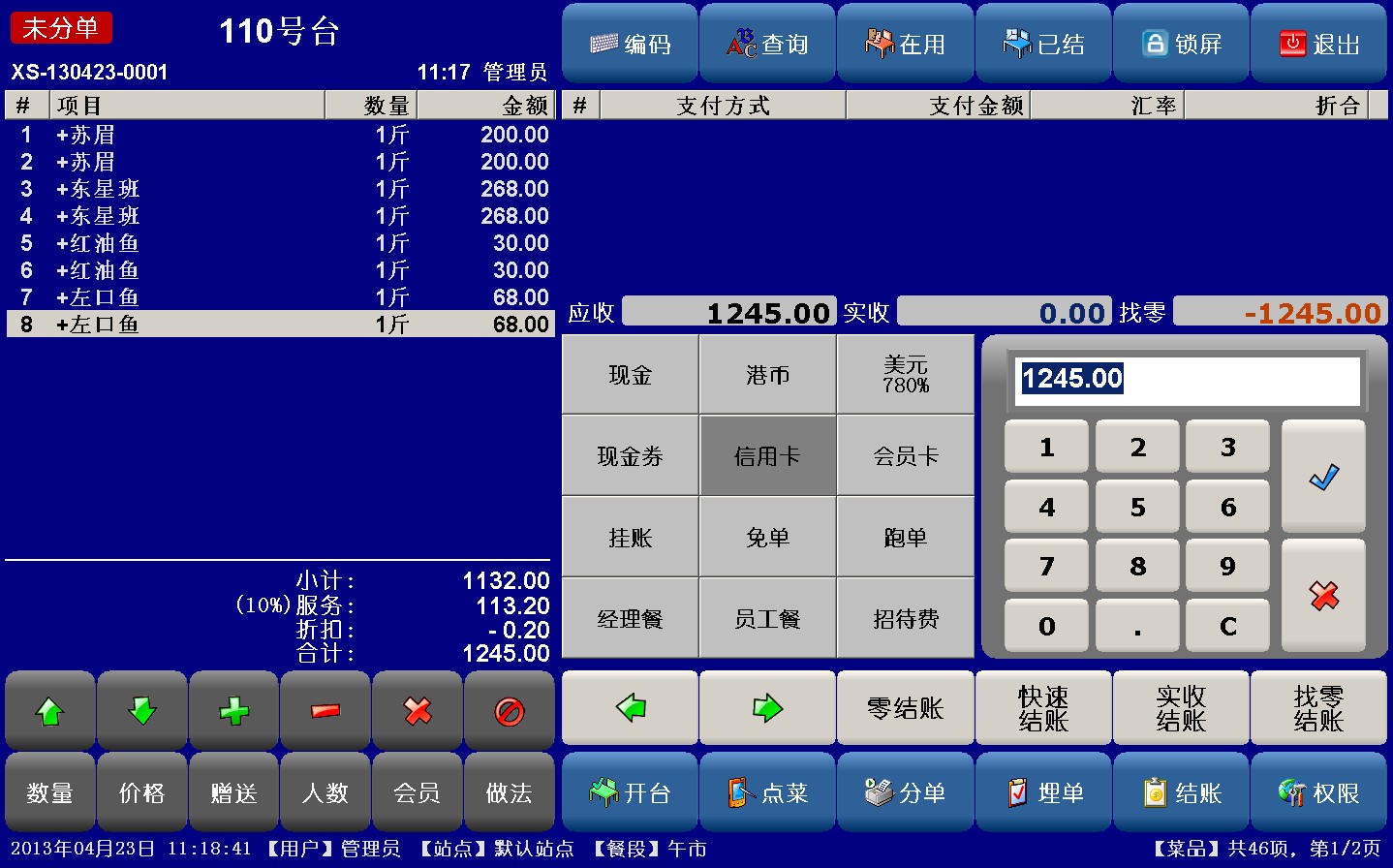Exit the system via 退出 power icon
Viewport: 1393px width, 868px height.
pos(1318,43)
